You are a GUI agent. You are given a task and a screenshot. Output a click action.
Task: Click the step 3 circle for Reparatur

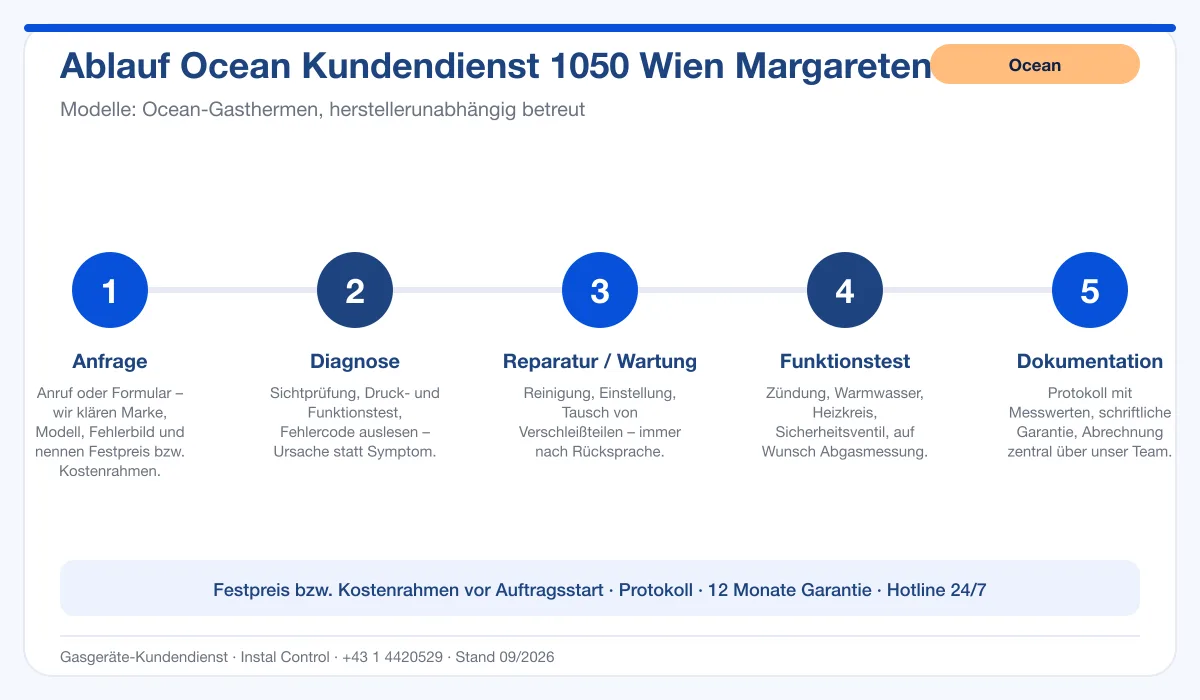tap(600, 291)
